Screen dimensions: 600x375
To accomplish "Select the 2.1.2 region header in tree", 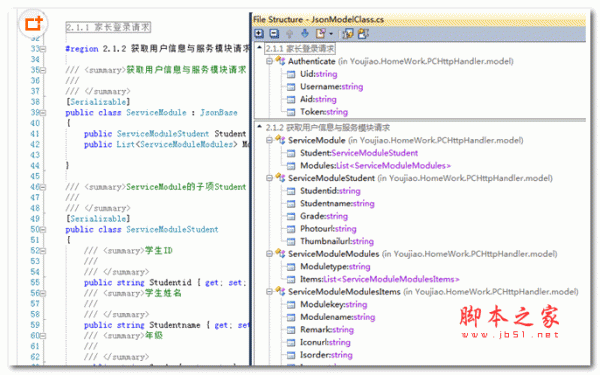I will pyautogui.click(x=328, y=127).
